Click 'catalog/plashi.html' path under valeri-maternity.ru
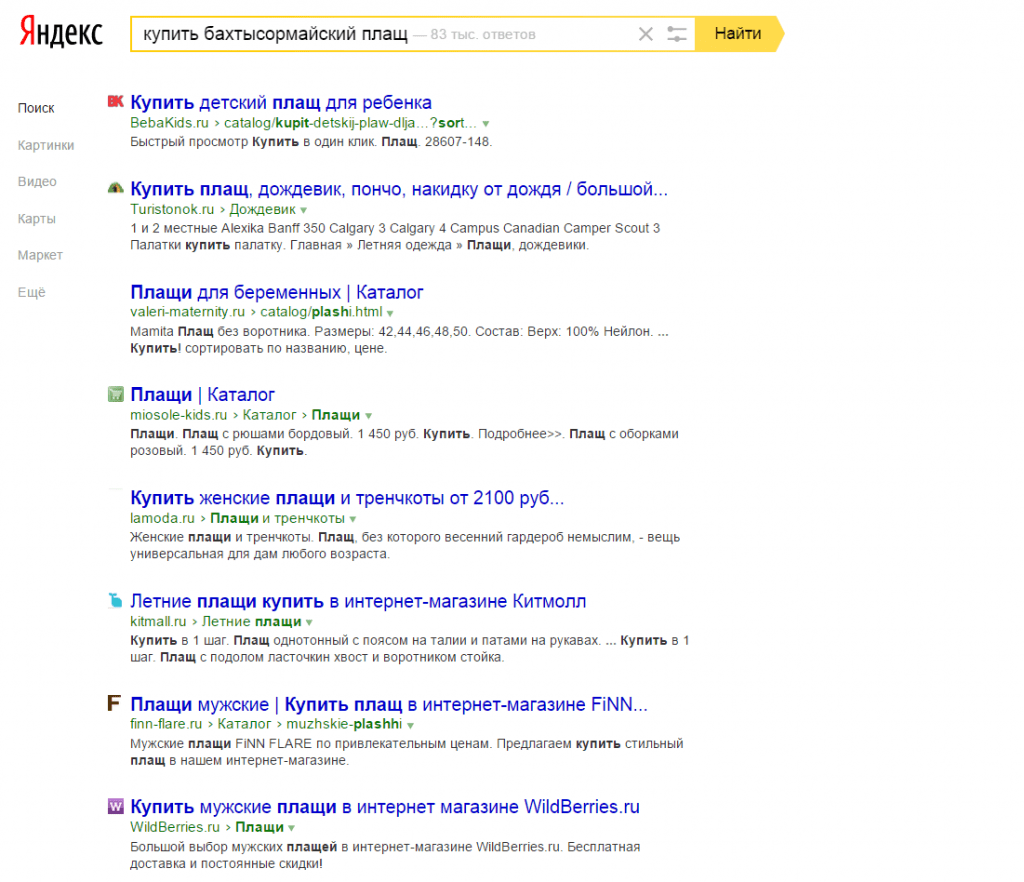The height and width of the screenshot is (882, 1024). [x=321, y=312]
